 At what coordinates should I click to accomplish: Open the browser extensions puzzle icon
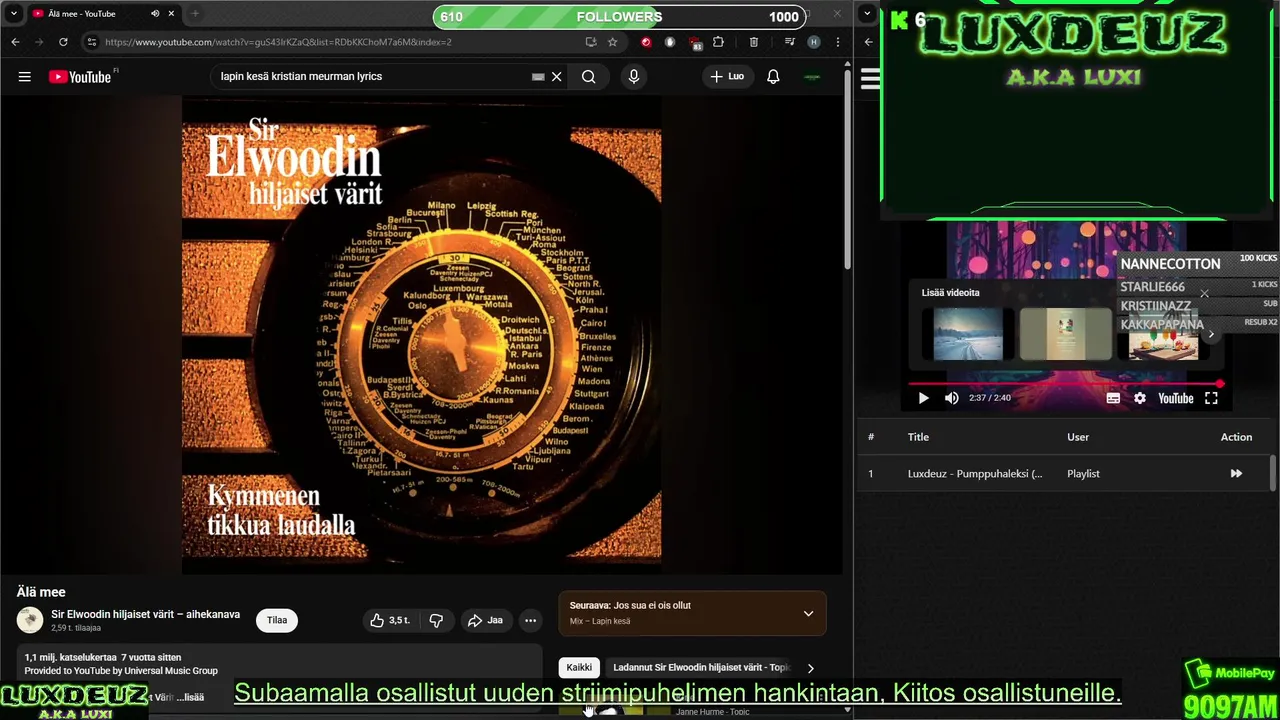(718, 42)
